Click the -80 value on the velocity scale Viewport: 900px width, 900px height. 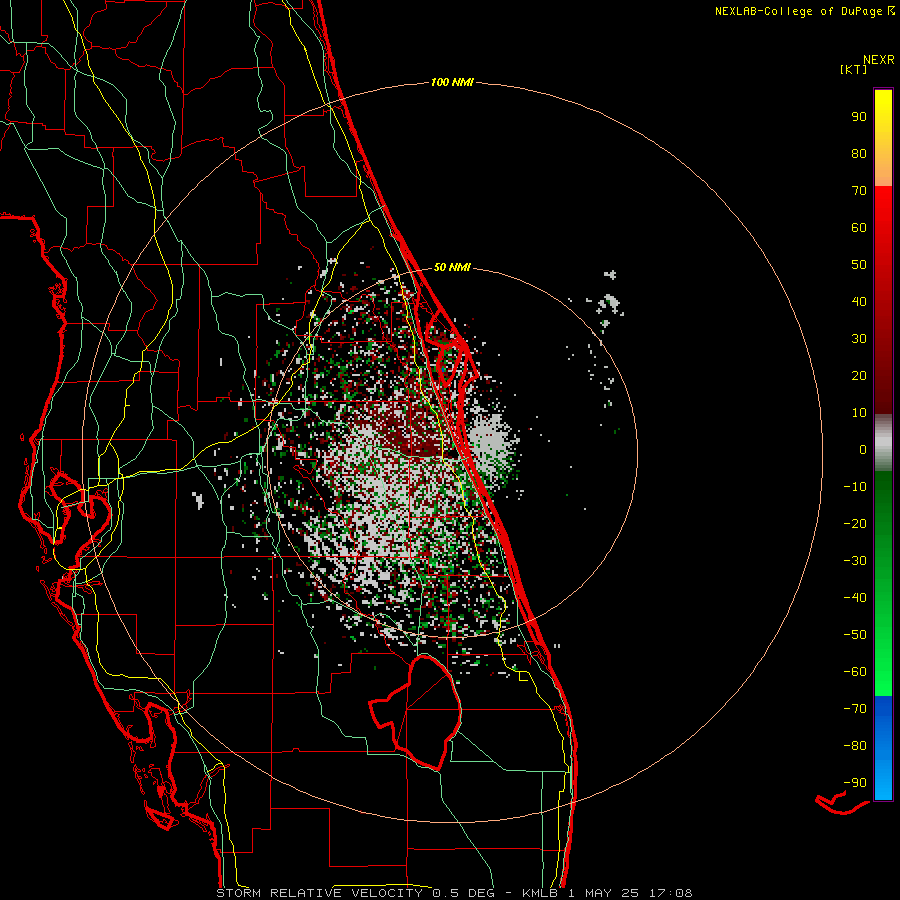point(855,746)
